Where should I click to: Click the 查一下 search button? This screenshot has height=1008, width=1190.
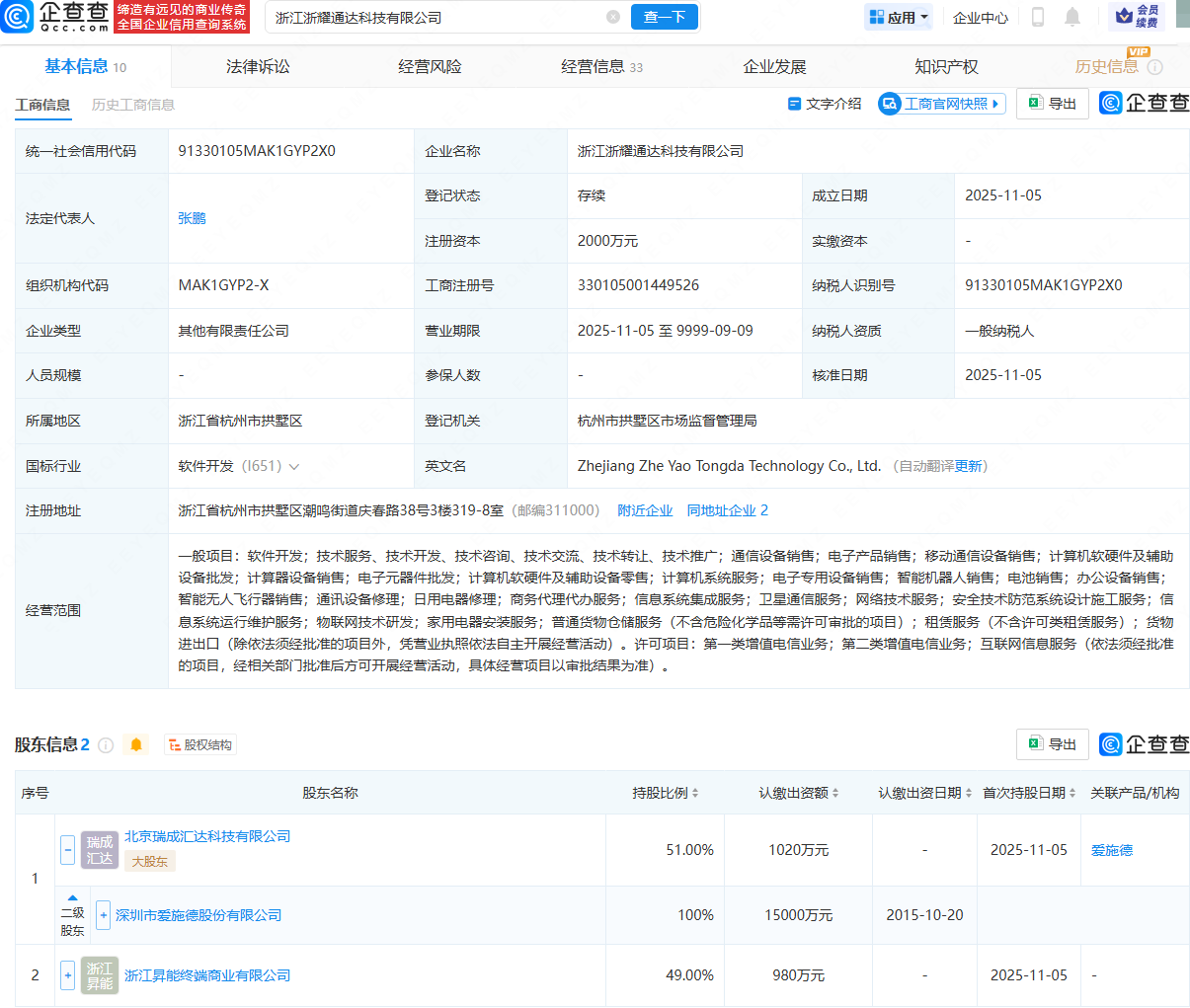tap(664, 17)
